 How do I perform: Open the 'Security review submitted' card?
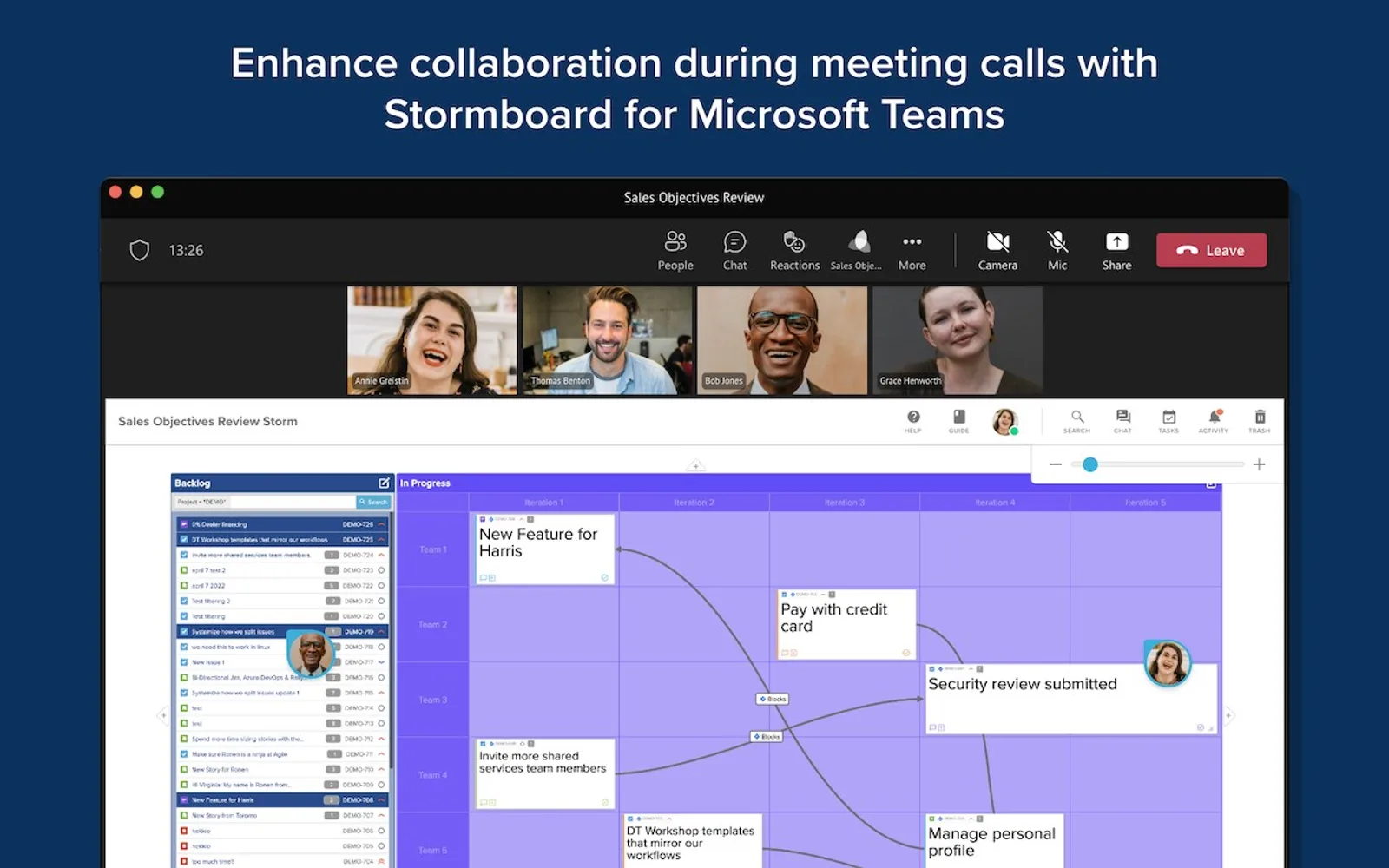click(1070, 699)
